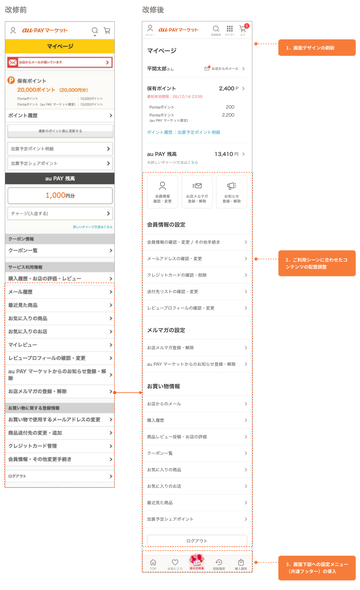Expand au PAY 残高 13,410円 chevron
360x590 pixels.
click(243, 154)
